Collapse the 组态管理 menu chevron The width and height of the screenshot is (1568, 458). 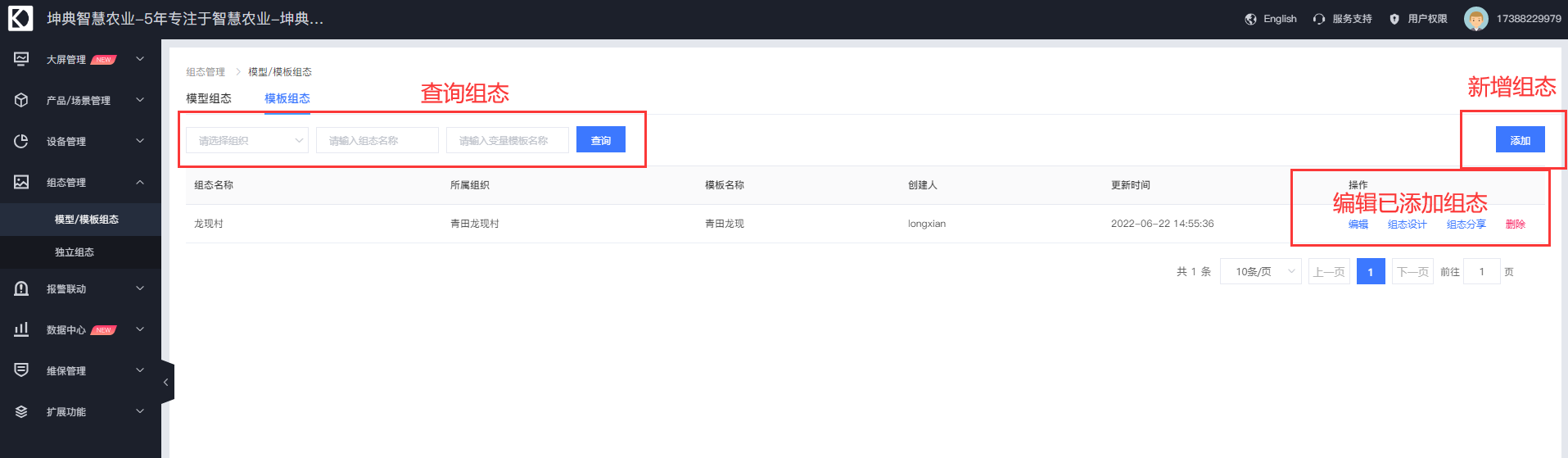coord(140,182)
